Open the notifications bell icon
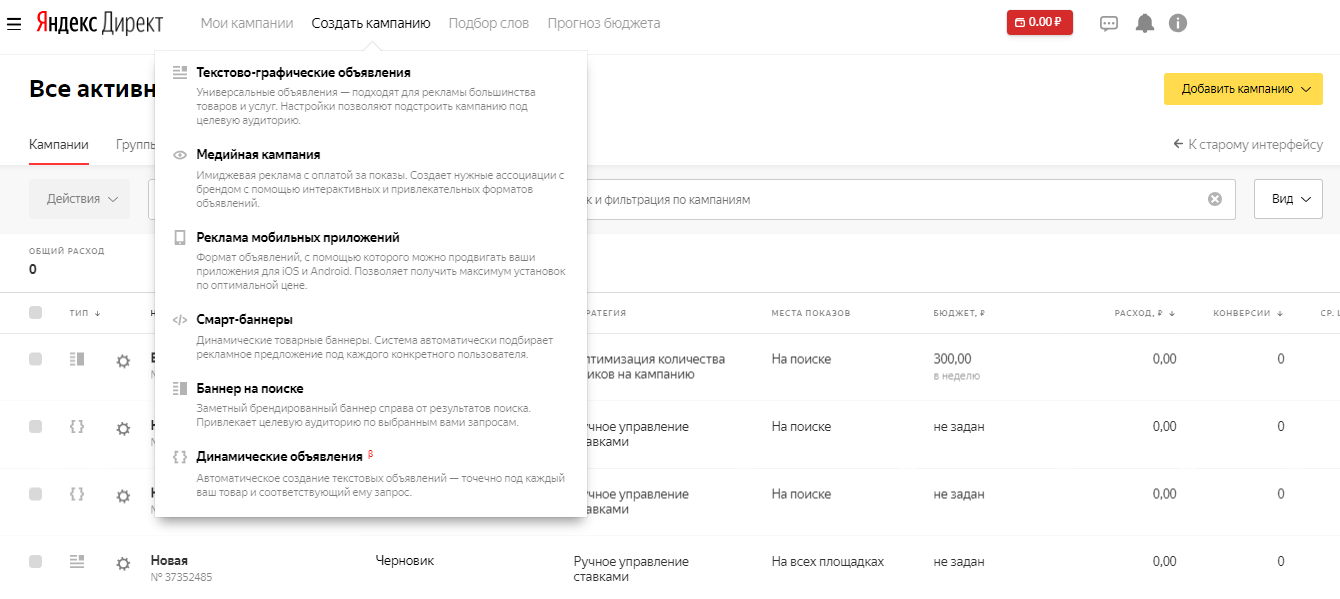The image size is (1340, 599). 1145,23
